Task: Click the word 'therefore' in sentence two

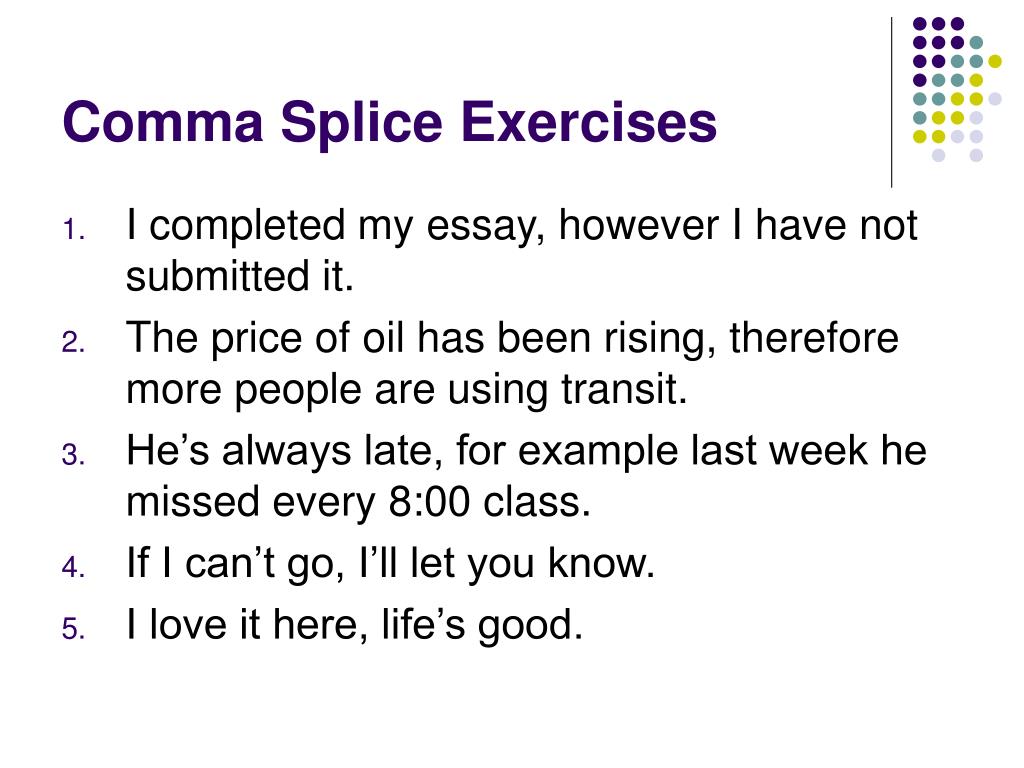Action: (x=814, y=338)
